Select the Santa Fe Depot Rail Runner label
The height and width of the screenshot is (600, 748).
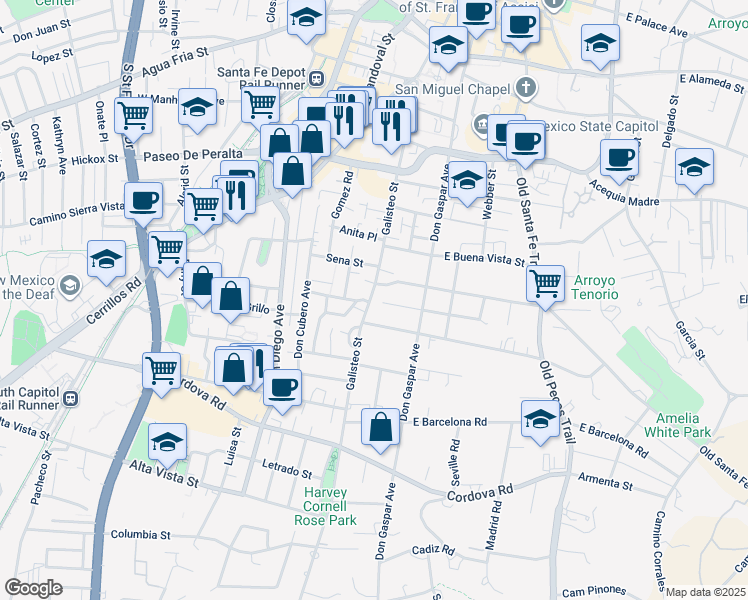click(261, 79)
